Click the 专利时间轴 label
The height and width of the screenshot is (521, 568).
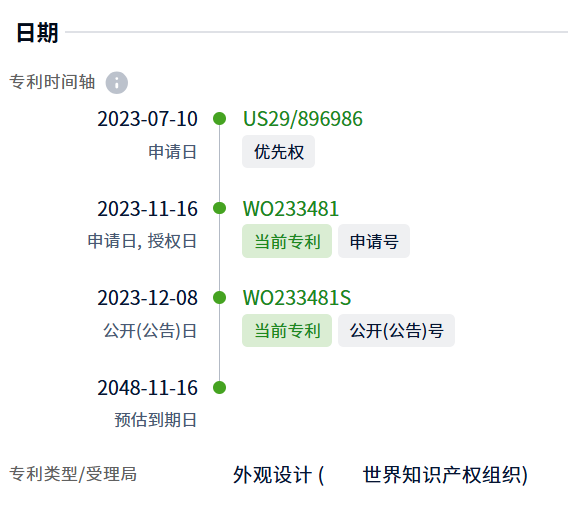coord(52,82)
